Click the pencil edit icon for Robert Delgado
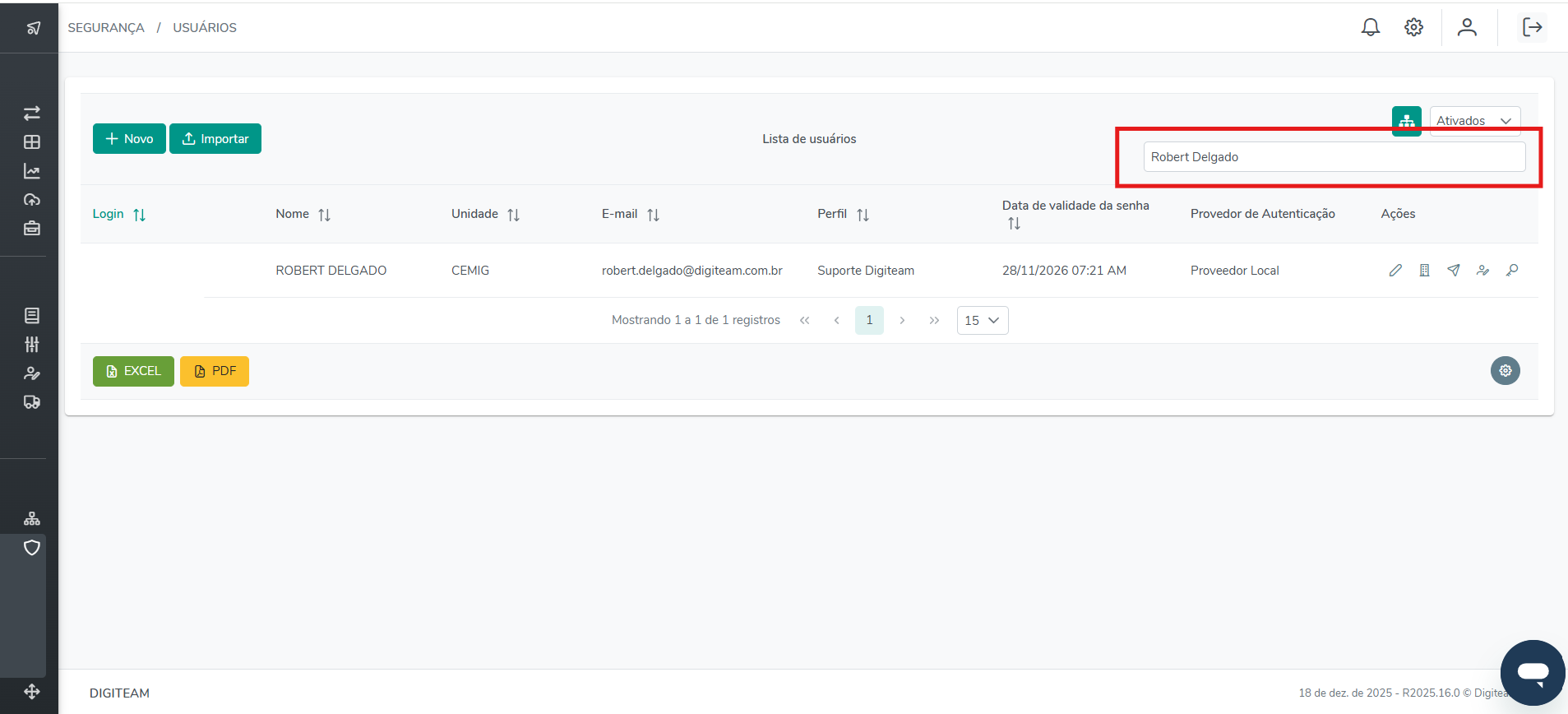Image resolution: width=1568 pixels, height=714 pixels. pos(1395,271)
